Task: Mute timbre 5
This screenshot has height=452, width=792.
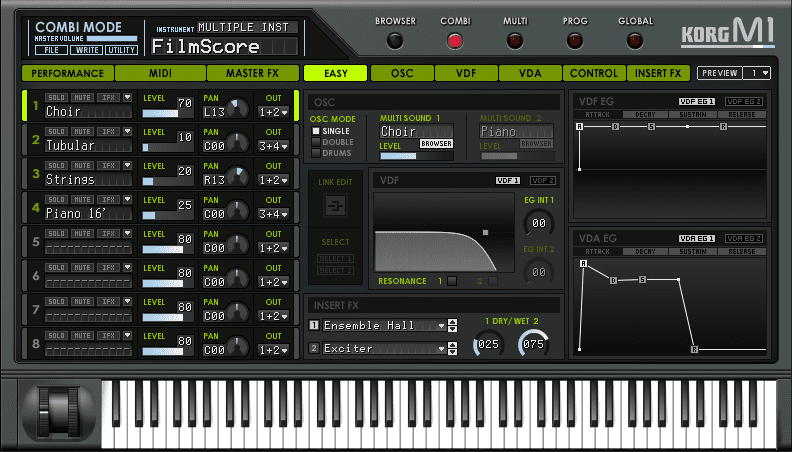Action: tap(82, 233)
